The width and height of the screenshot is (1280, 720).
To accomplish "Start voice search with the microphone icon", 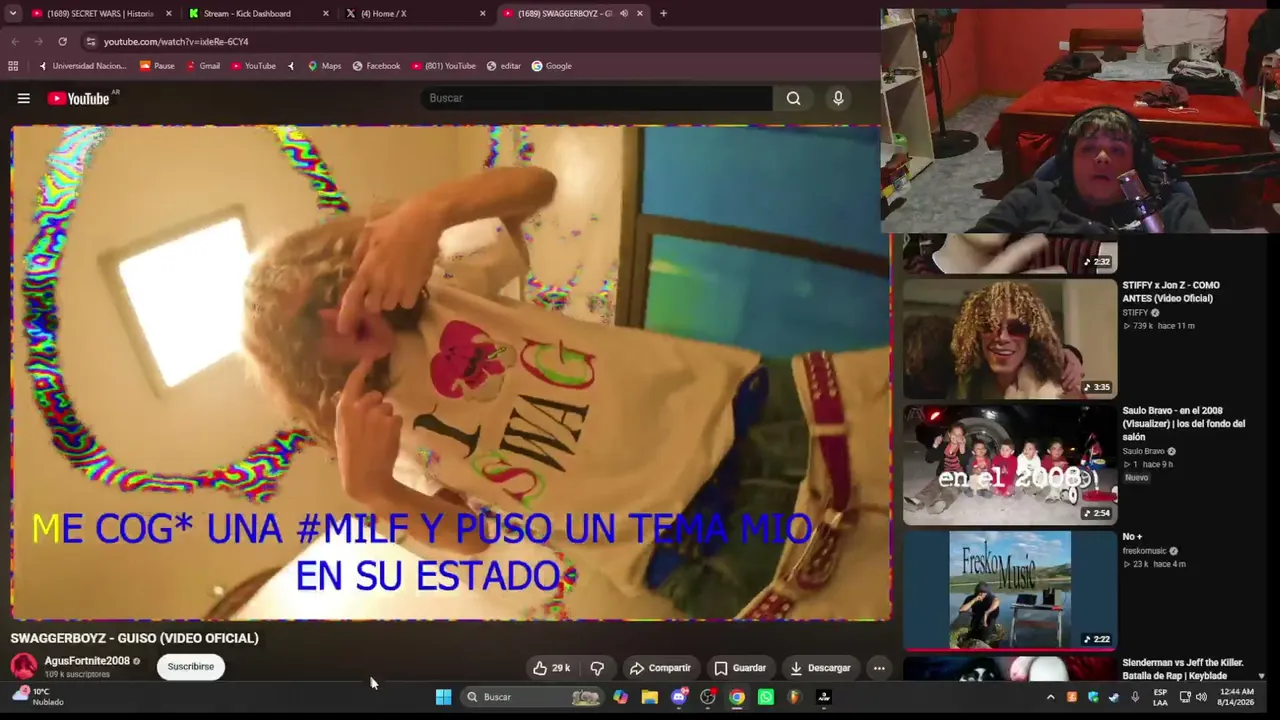I will point(838,98).
